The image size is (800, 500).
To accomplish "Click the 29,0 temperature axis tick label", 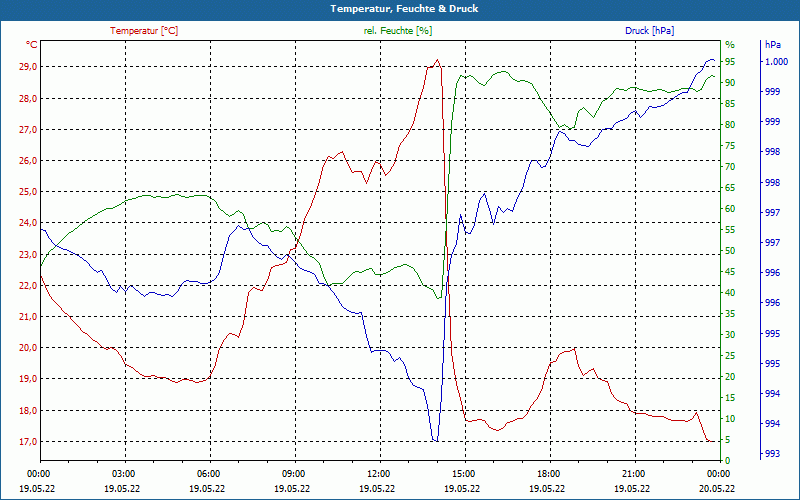I will pos(29,67).
